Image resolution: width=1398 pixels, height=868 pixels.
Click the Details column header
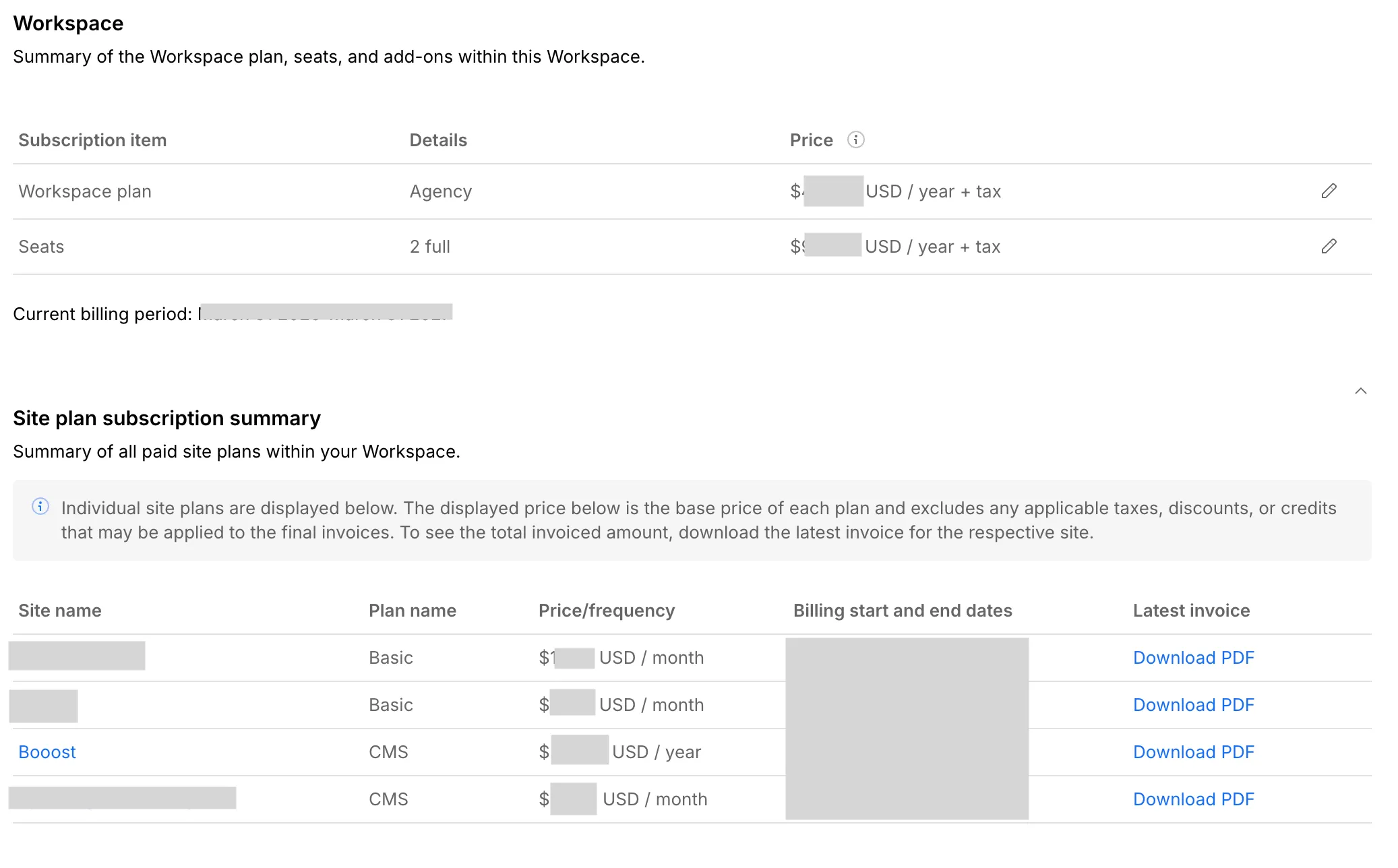coord(438,140)
